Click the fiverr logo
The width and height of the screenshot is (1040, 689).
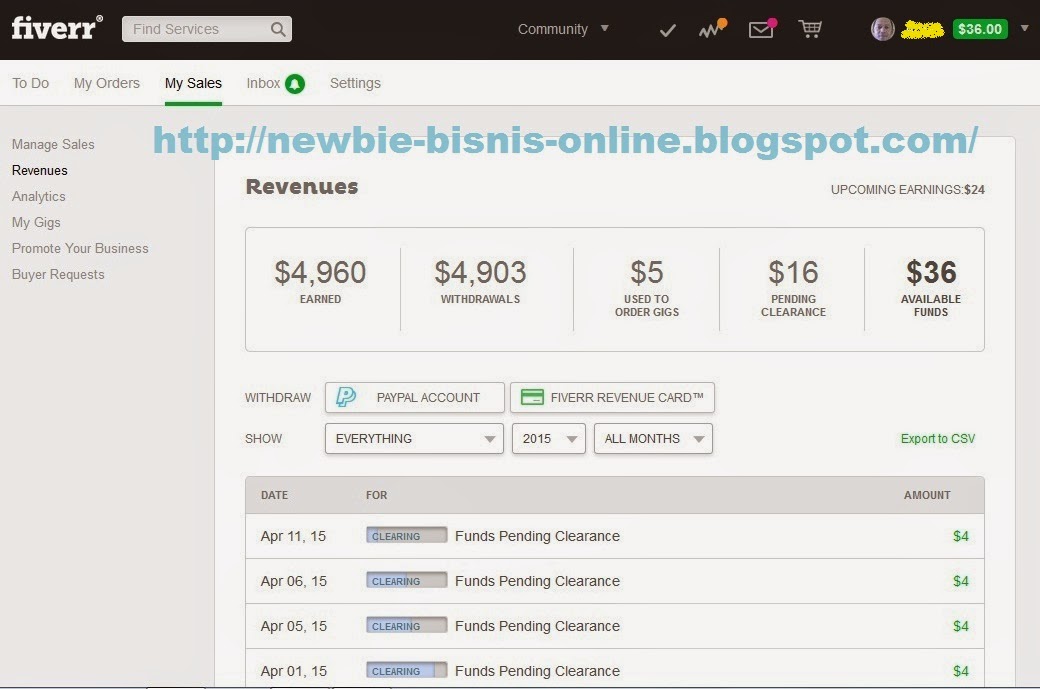click(52, 28)
